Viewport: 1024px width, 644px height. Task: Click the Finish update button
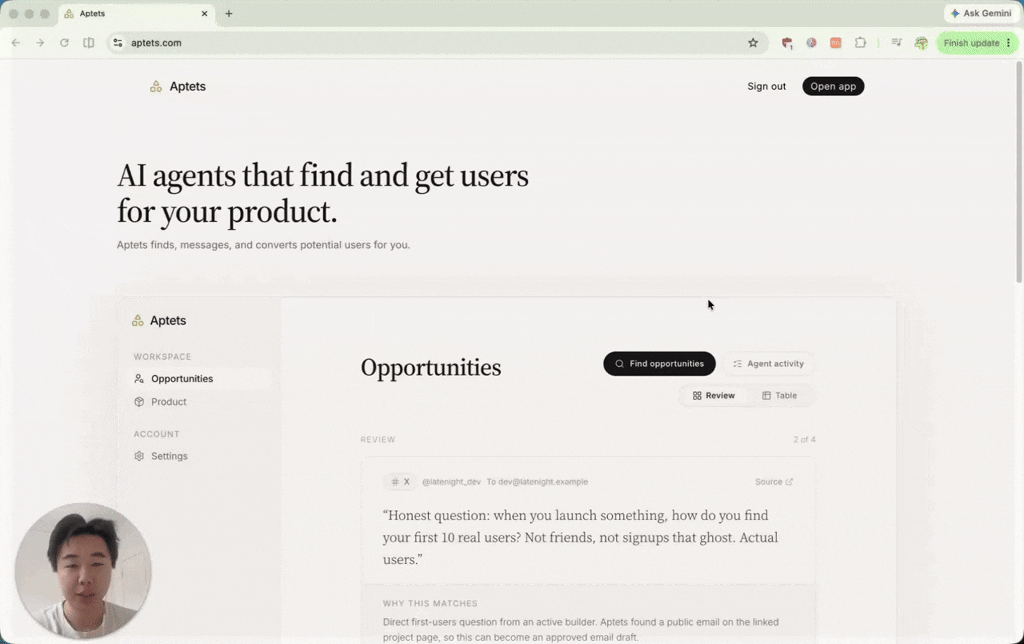coord(971,43)
